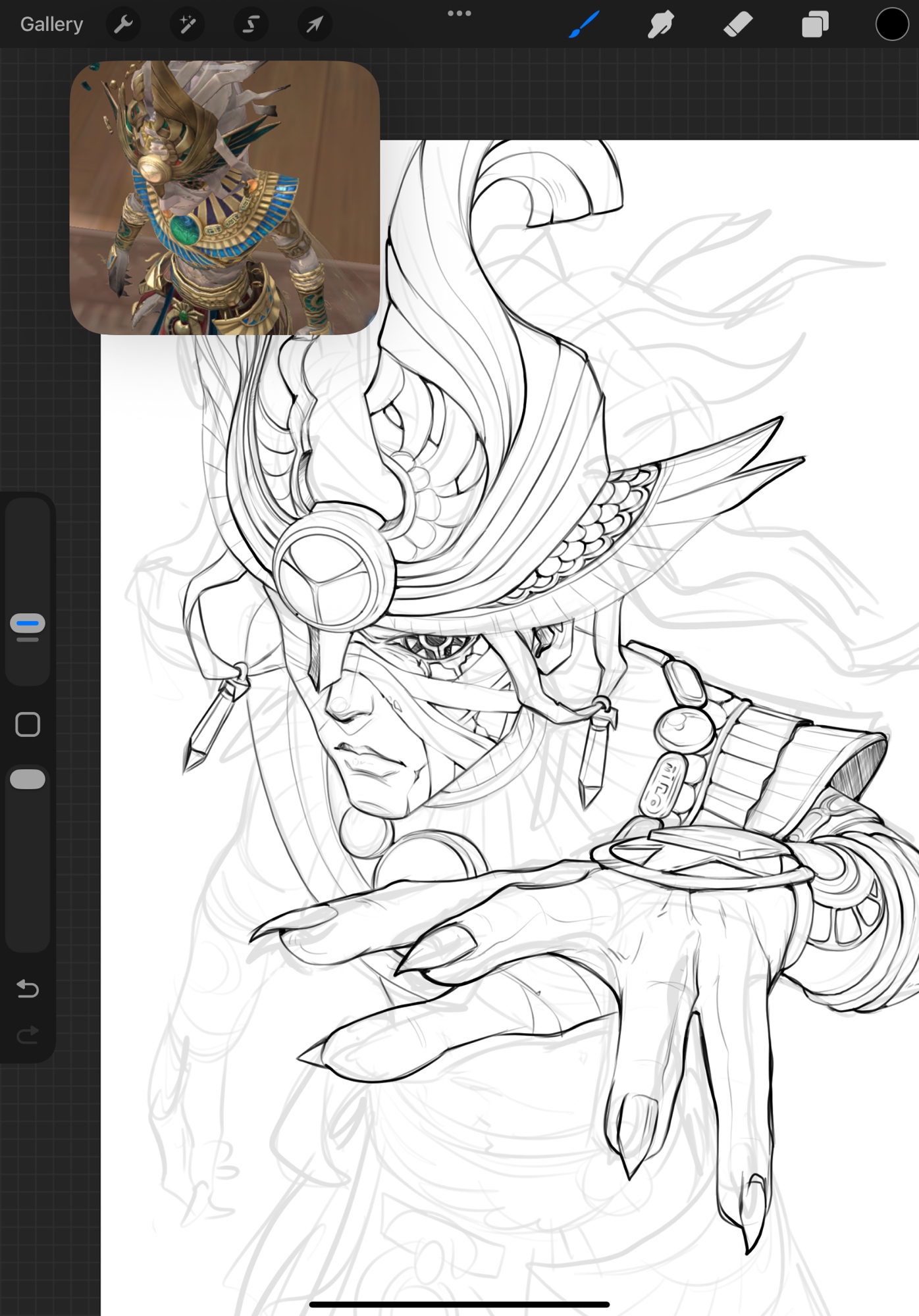The width and height of the screenshot is (919, 1316).
Task: Select the Smudge tool
Action: tap(660, 24)
